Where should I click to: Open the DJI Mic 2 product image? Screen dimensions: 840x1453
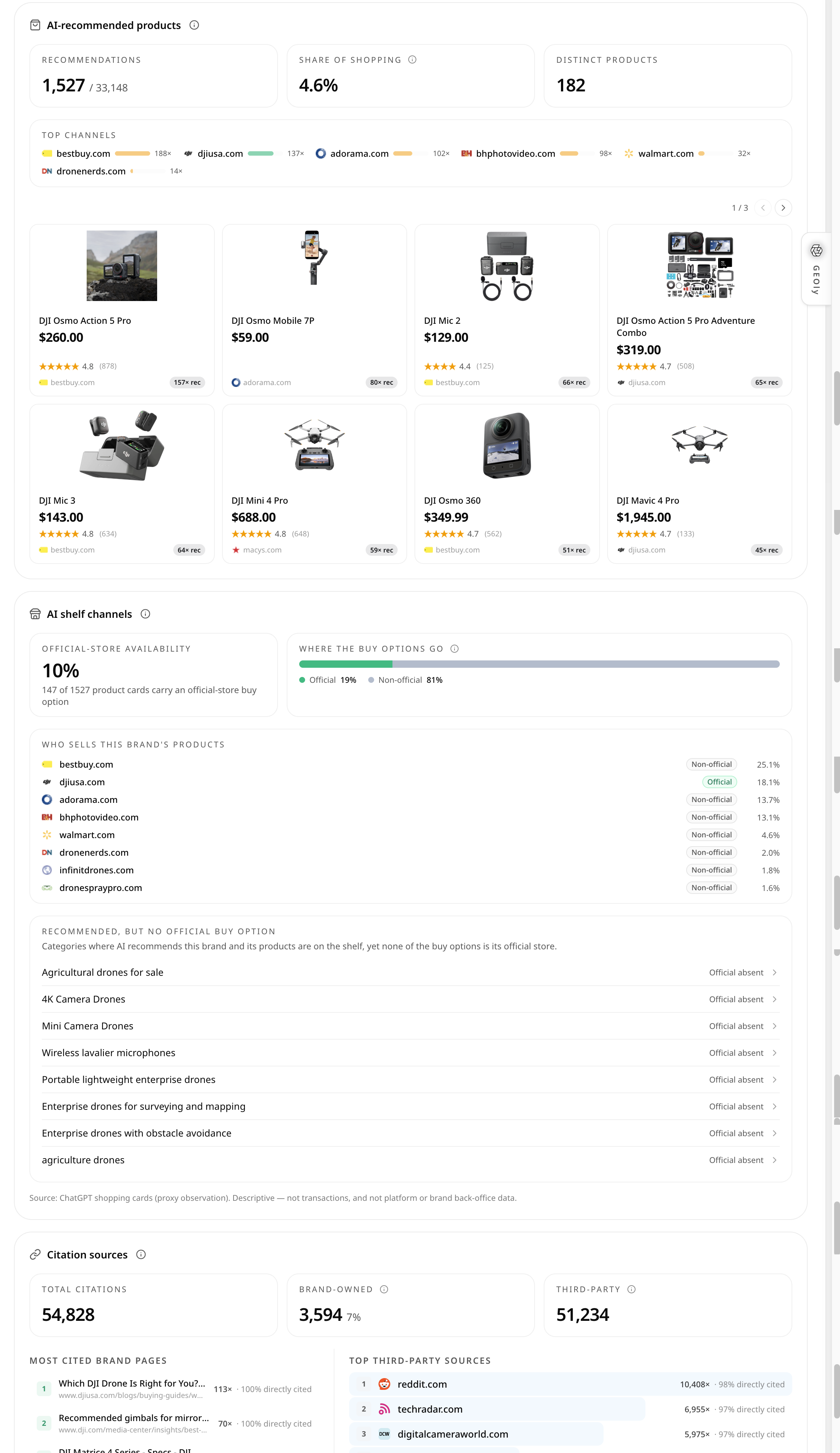pos(507,266)
